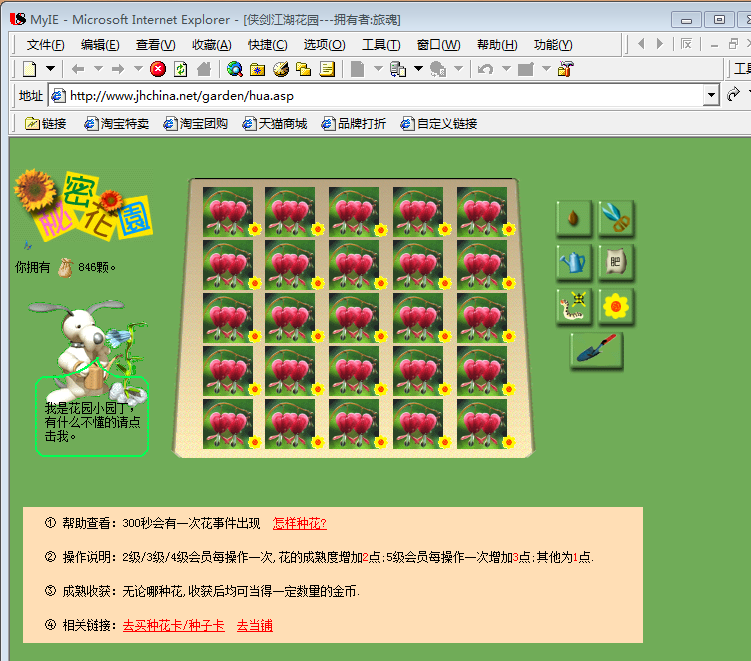
Task: Select the yellow flower harvest tool
Action: 616,306
